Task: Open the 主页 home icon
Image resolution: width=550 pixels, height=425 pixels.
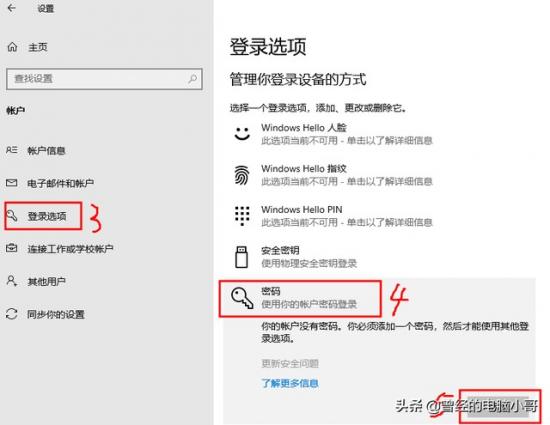Action: click(12, 47)
